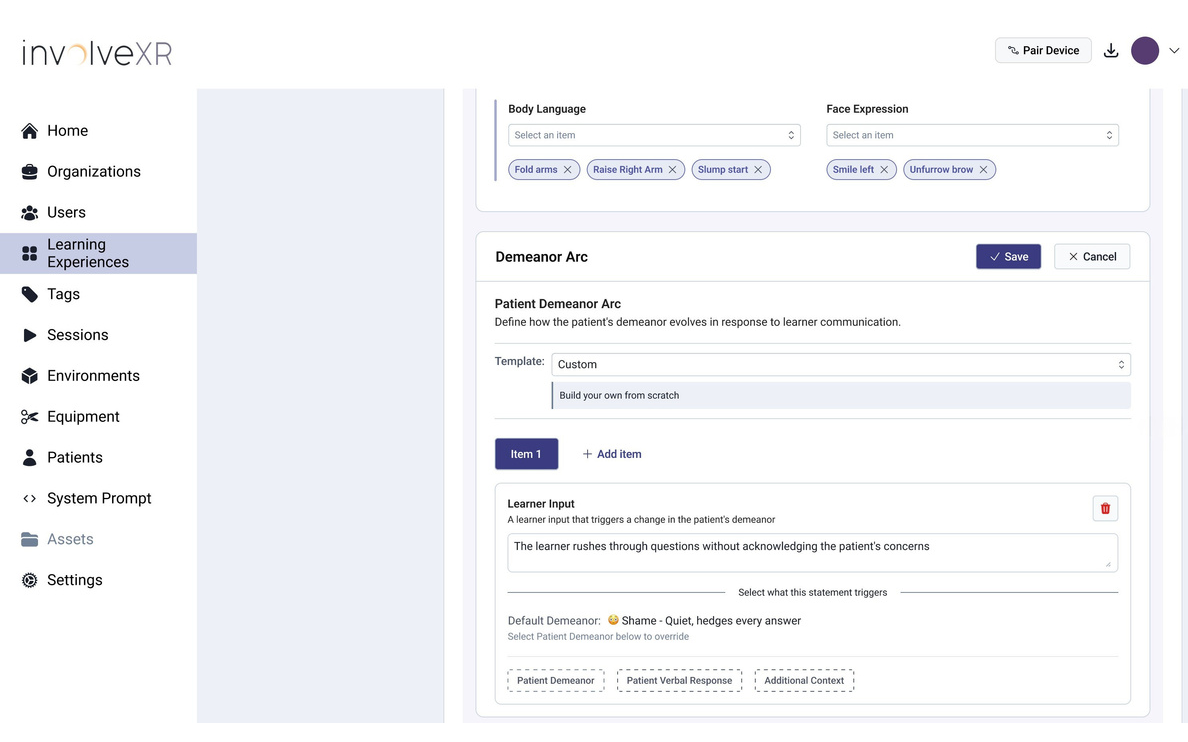
Task: Open Assets in sidebar
Action: (x=98, y=540)
